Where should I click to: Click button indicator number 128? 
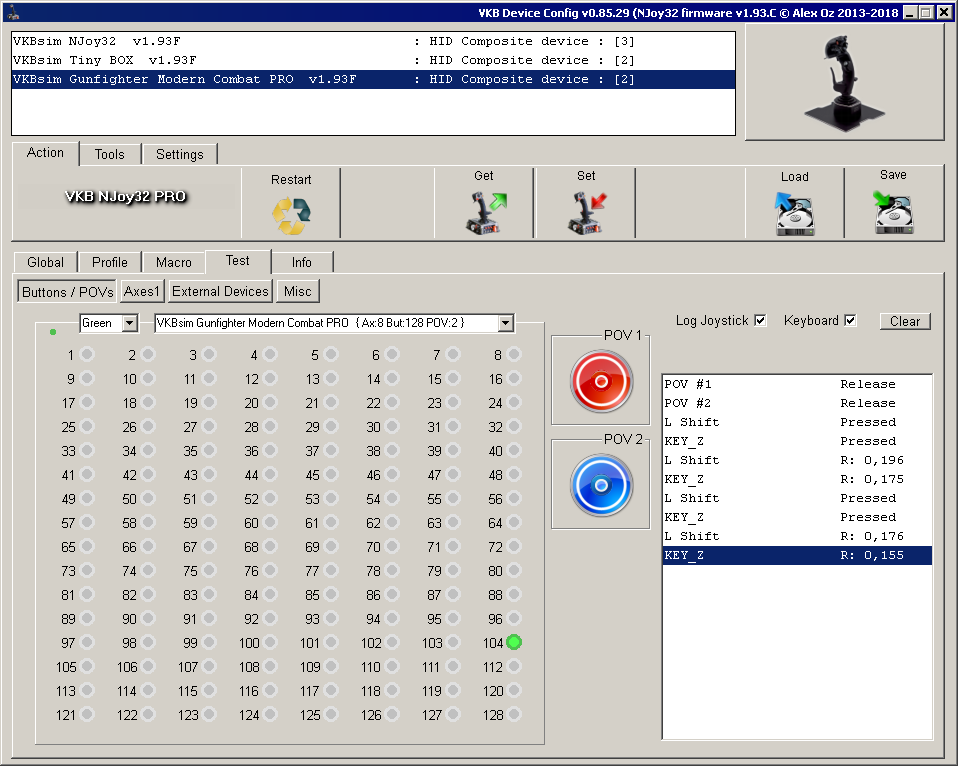(x=514, y=713)
